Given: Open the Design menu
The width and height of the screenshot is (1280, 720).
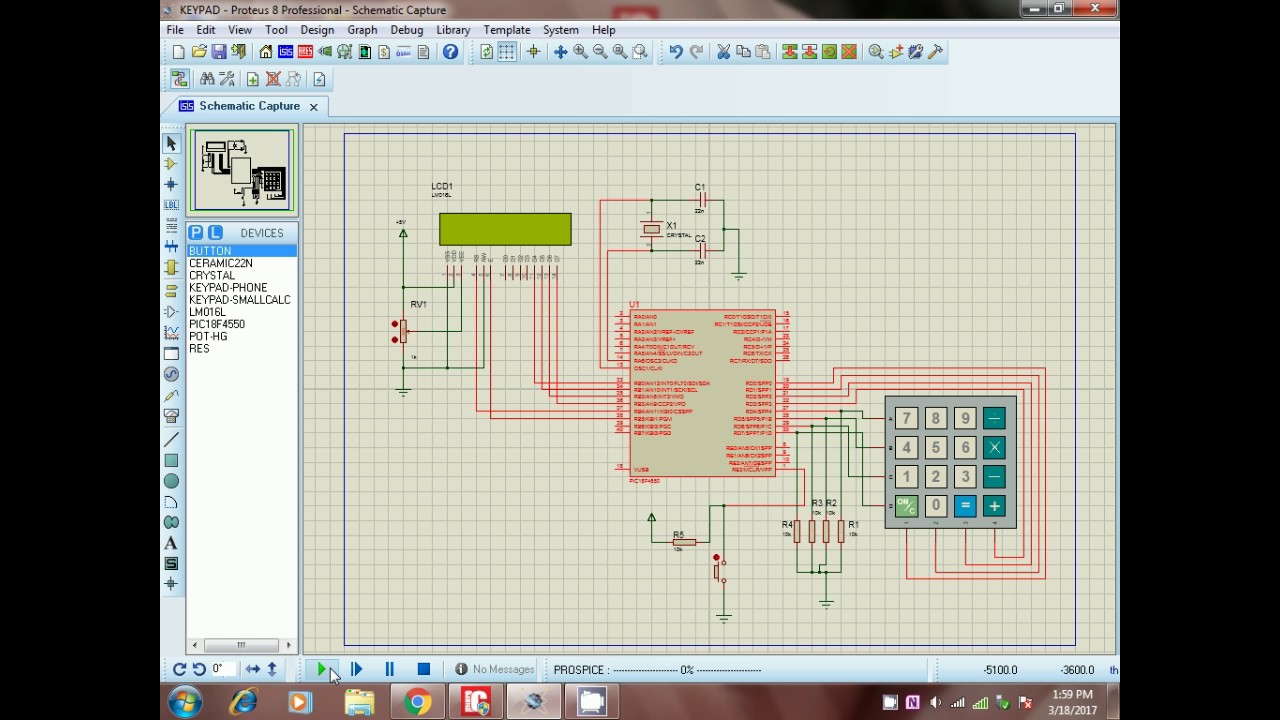Looking at the screenshot, I should pyautogui.click(x=317, y=30).
